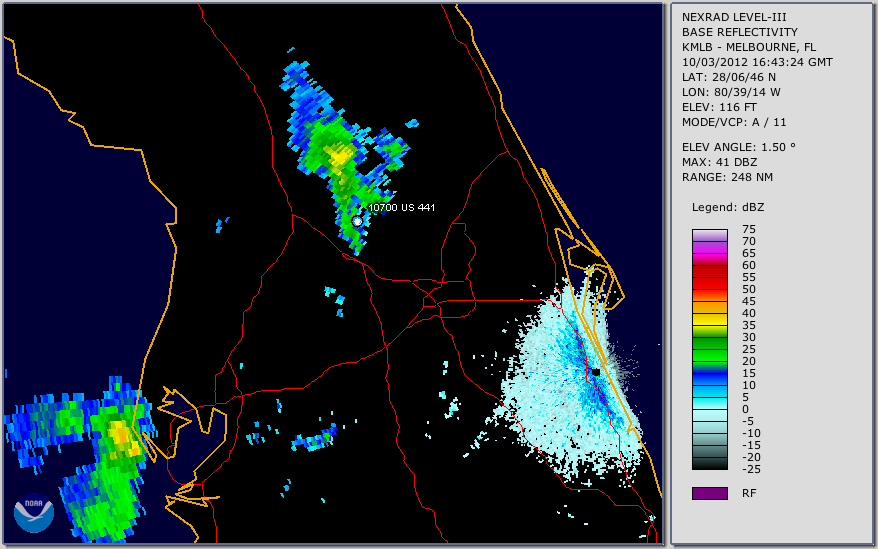Click the -25 legend value
Viewport: 878px width, 549px height.
click(x=751, y=469)
